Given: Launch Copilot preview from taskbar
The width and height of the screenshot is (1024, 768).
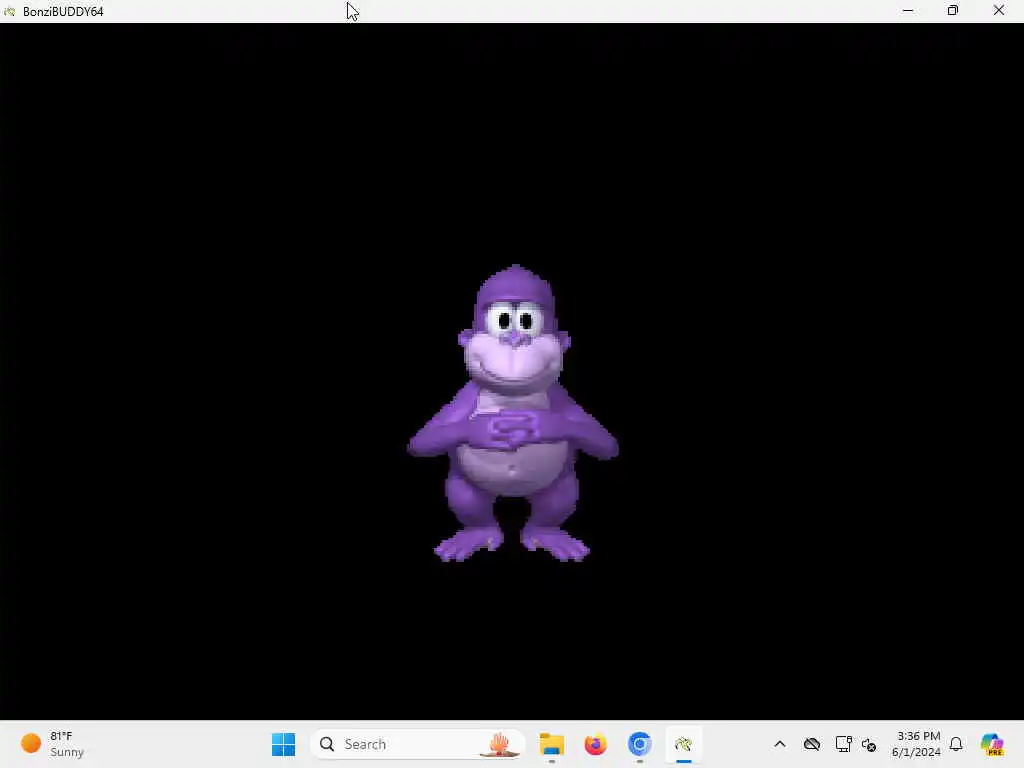Looking at the screenshot, I should (x=992, y=744).
